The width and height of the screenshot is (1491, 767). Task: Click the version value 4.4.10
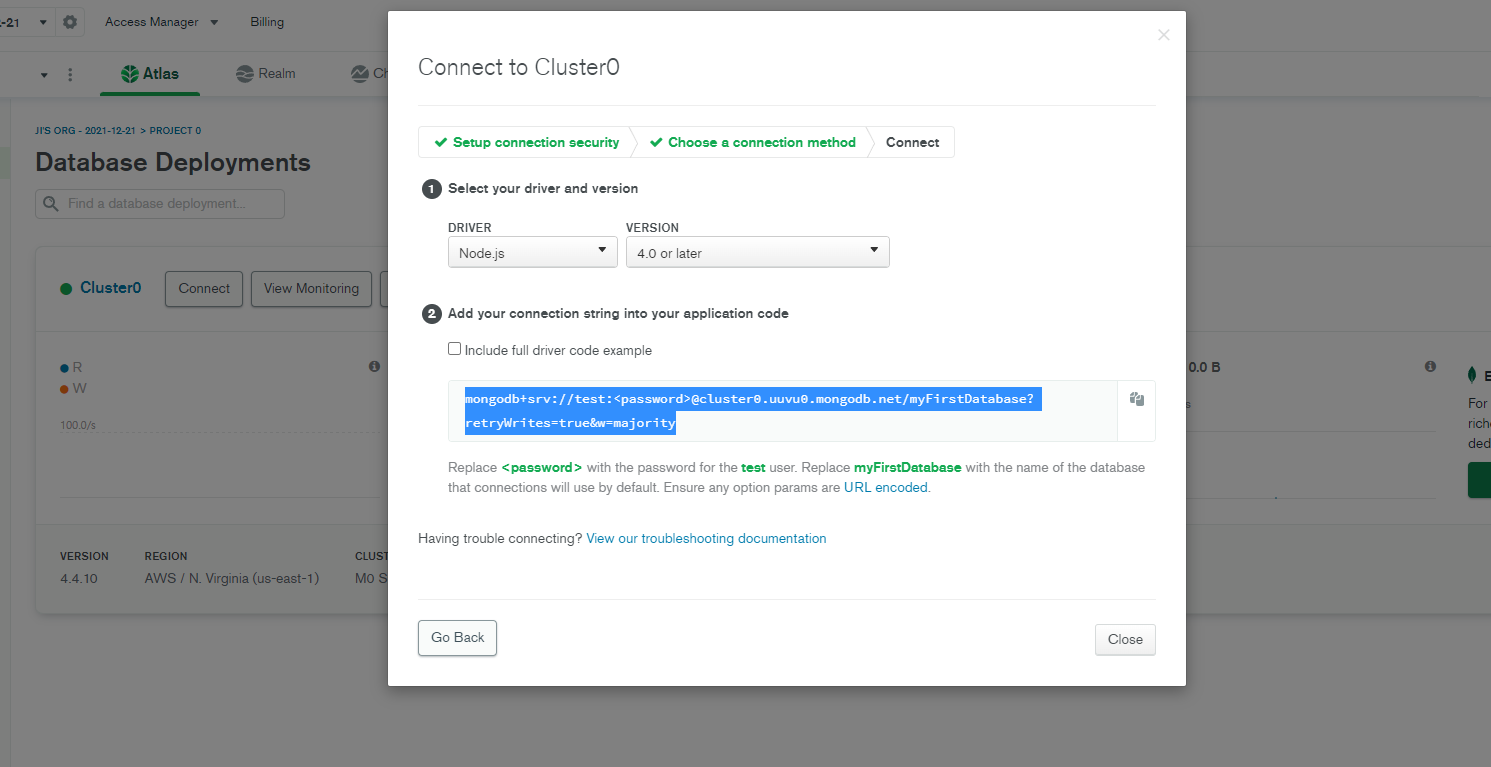click(x=79, y=578)
